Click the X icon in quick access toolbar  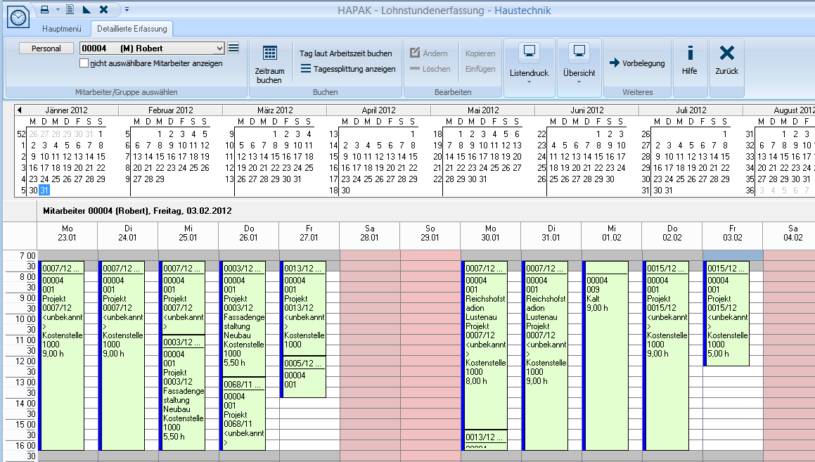point(103,9)
